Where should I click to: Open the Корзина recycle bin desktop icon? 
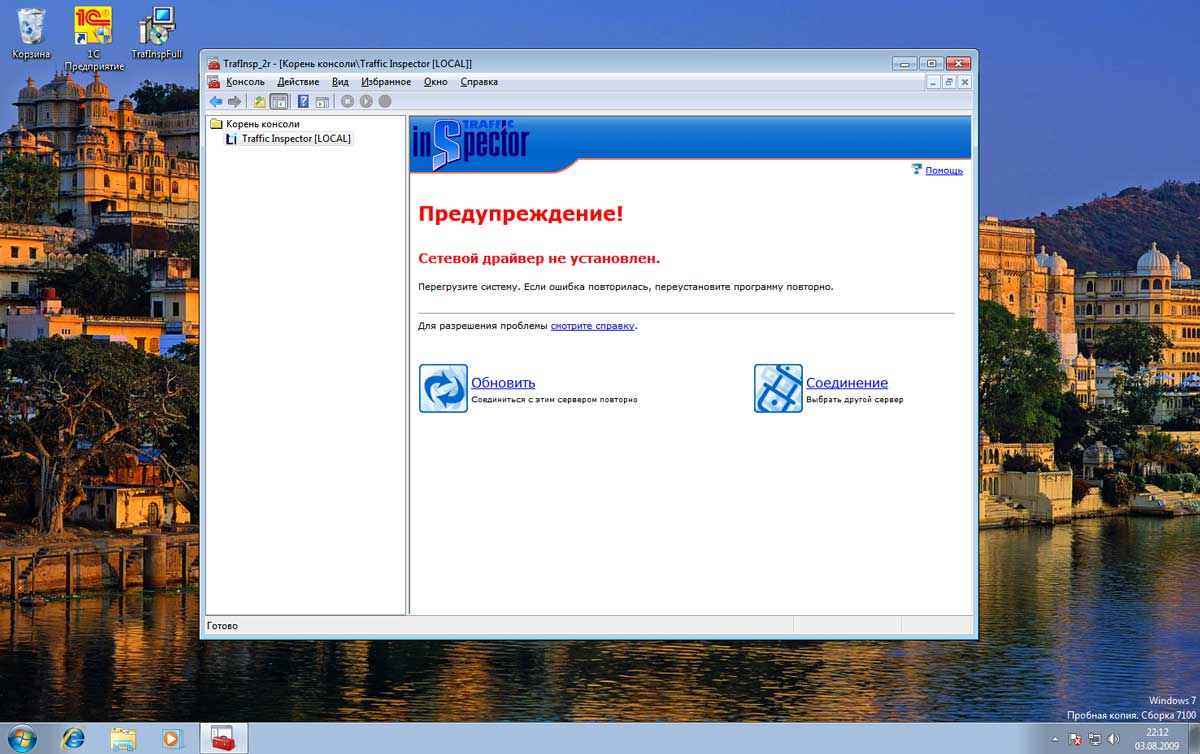pyautogui.click(x=31, y=34)
